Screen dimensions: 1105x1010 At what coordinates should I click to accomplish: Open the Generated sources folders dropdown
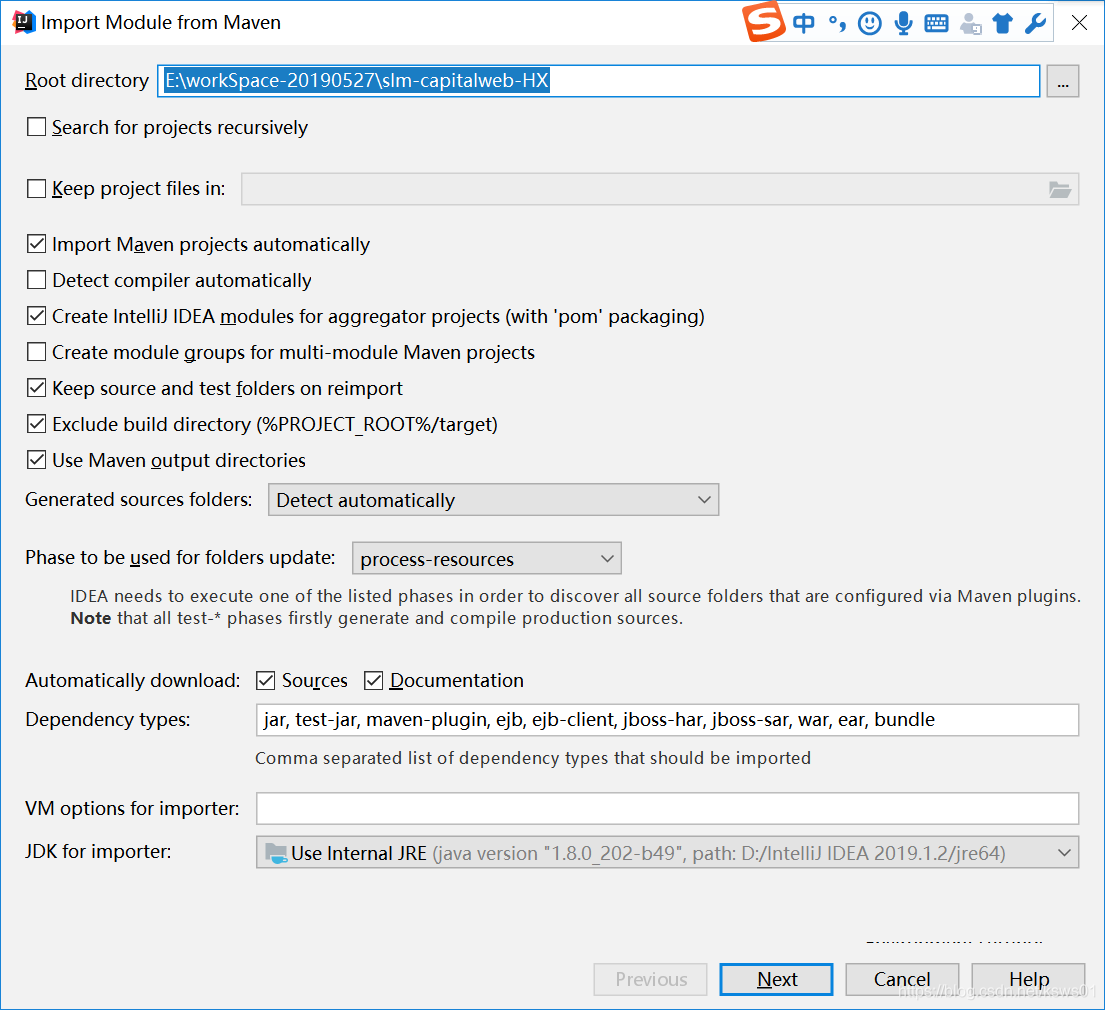[x=493, y=500]
